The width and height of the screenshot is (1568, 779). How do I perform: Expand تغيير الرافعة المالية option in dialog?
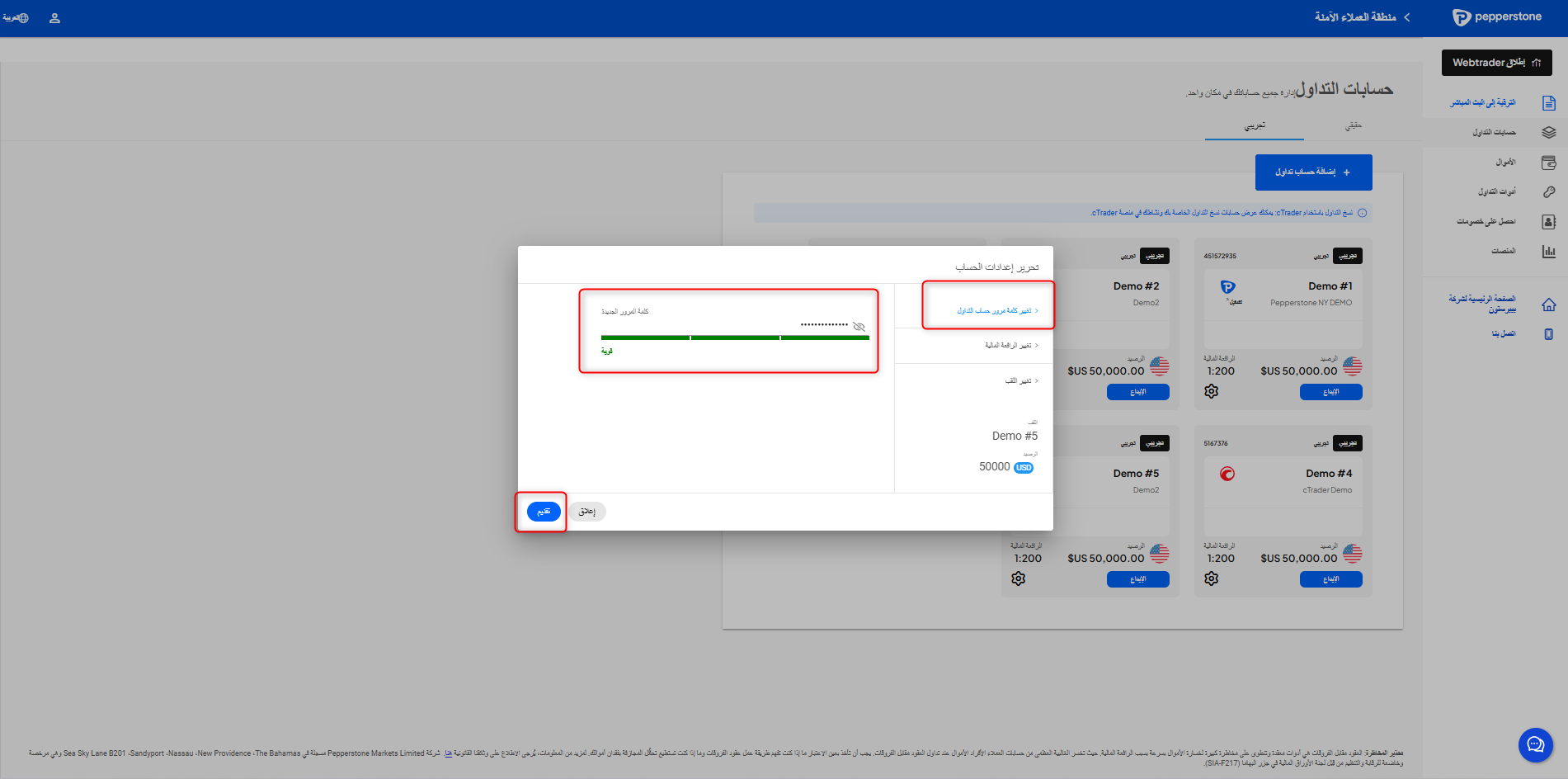pyautogui.click(x=1011, y=346)
